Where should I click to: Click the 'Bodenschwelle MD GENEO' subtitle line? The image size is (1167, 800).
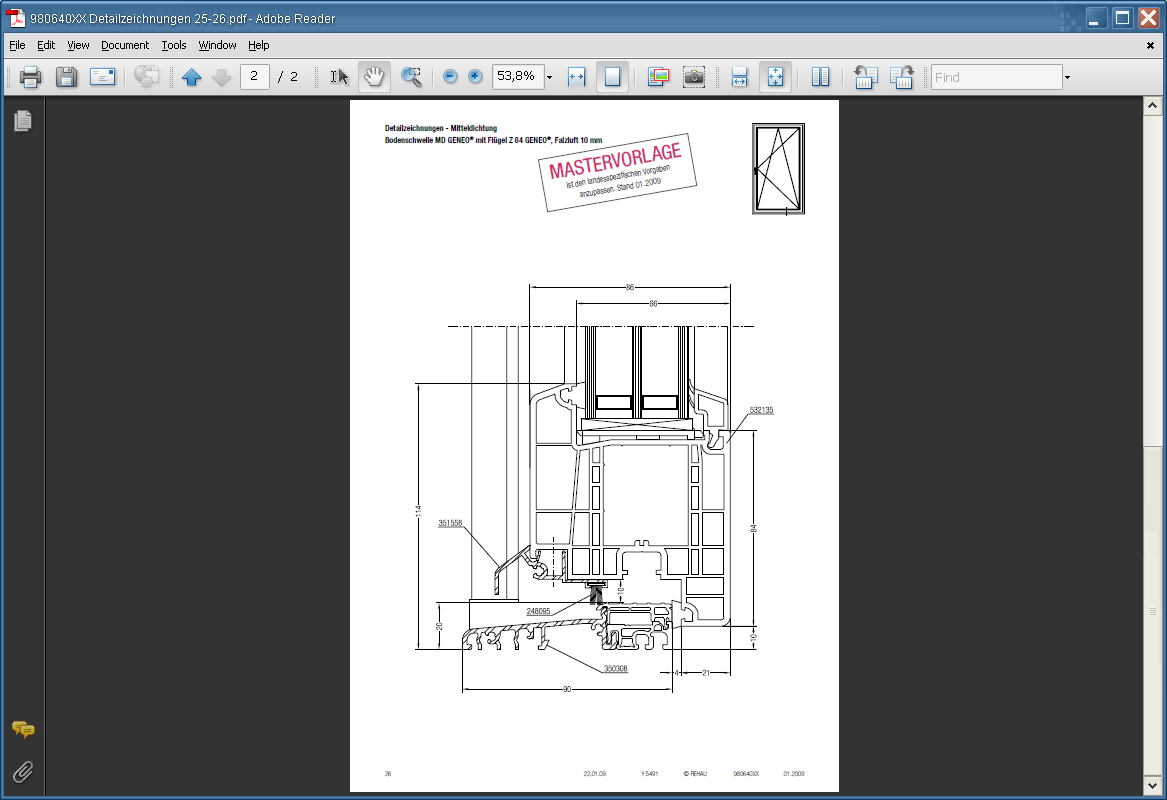493,140
